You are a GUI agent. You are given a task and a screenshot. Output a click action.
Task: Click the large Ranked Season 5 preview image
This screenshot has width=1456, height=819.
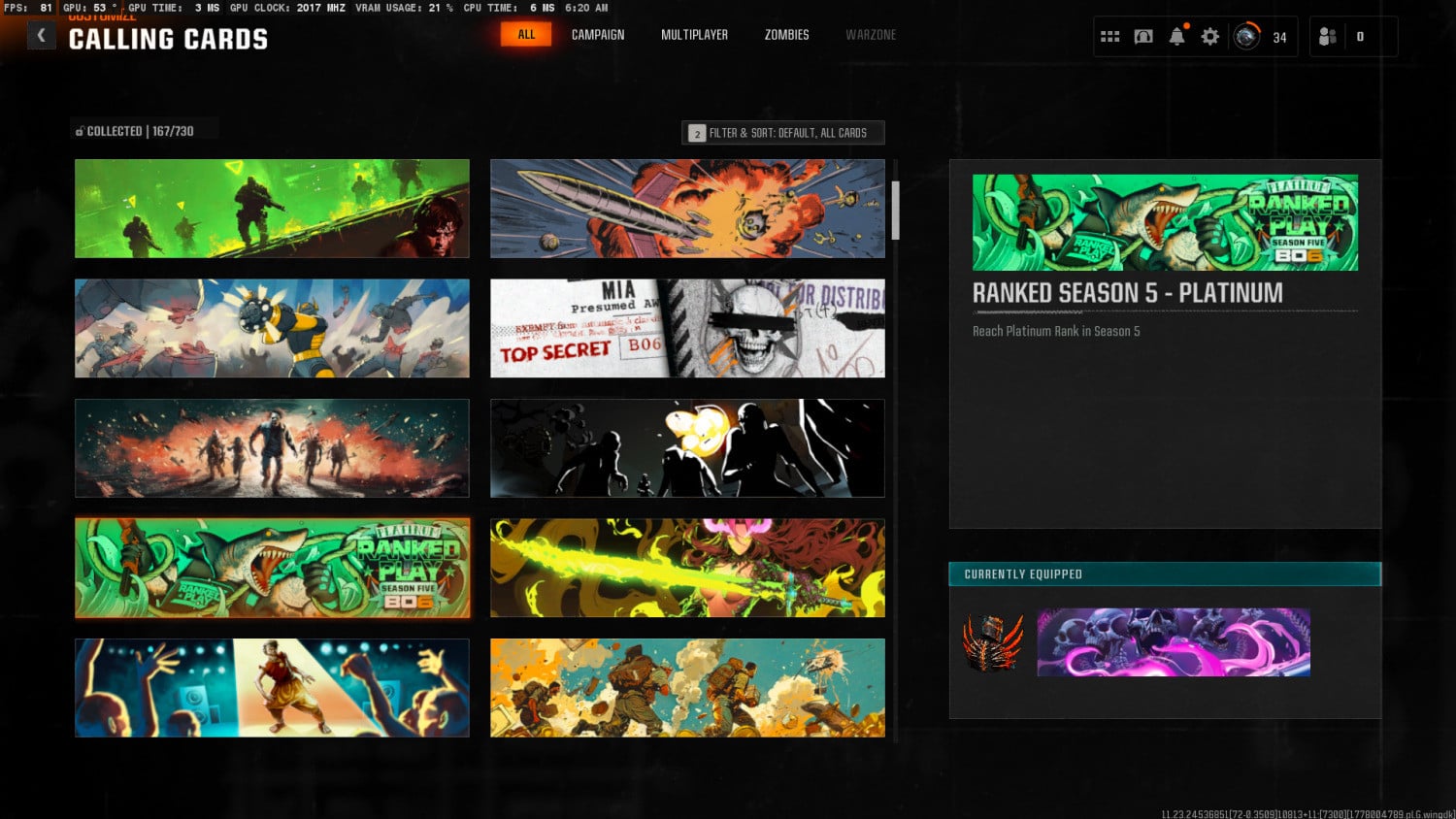[x=1165, y=222]
